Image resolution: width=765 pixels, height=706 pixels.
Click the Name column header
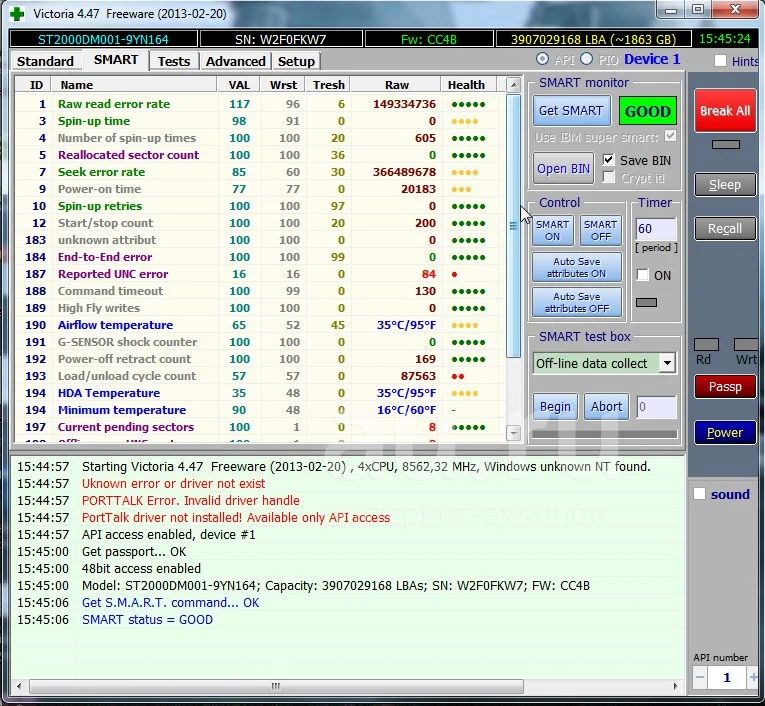click(x=134, y=84)
